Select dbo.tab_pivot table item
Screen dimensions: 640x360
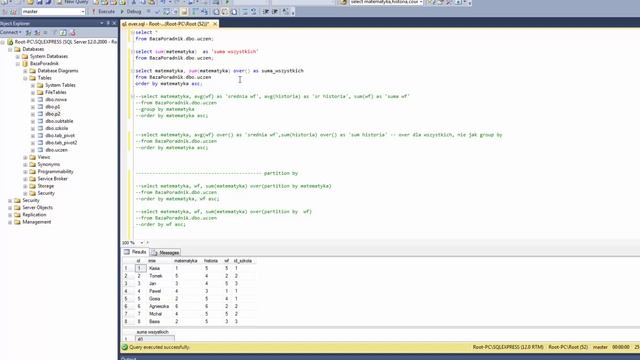point(60,136)
